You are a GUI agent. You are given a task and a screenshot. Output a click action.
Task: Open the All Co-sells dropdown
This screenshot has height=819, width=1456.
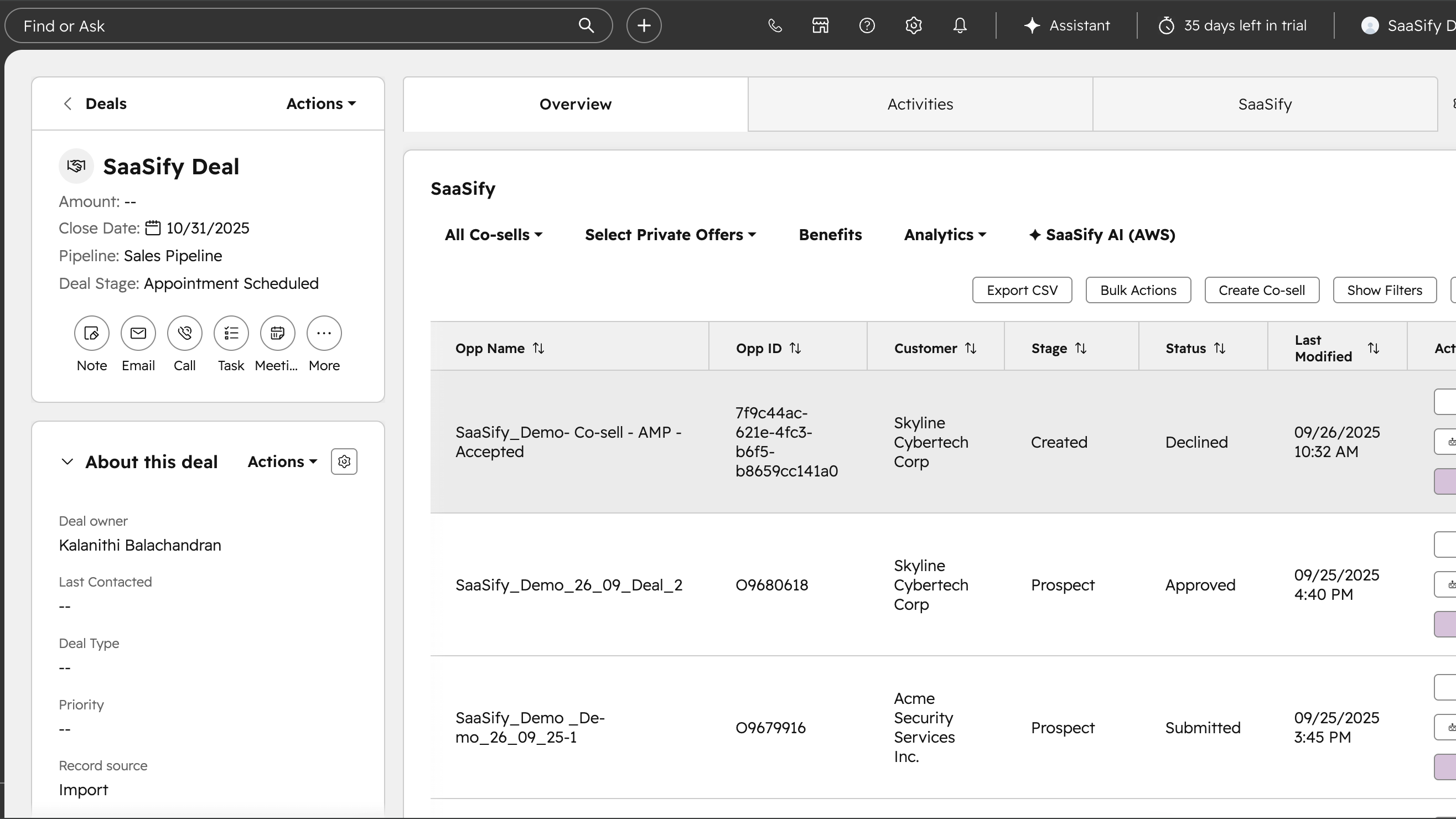(494, 235)
